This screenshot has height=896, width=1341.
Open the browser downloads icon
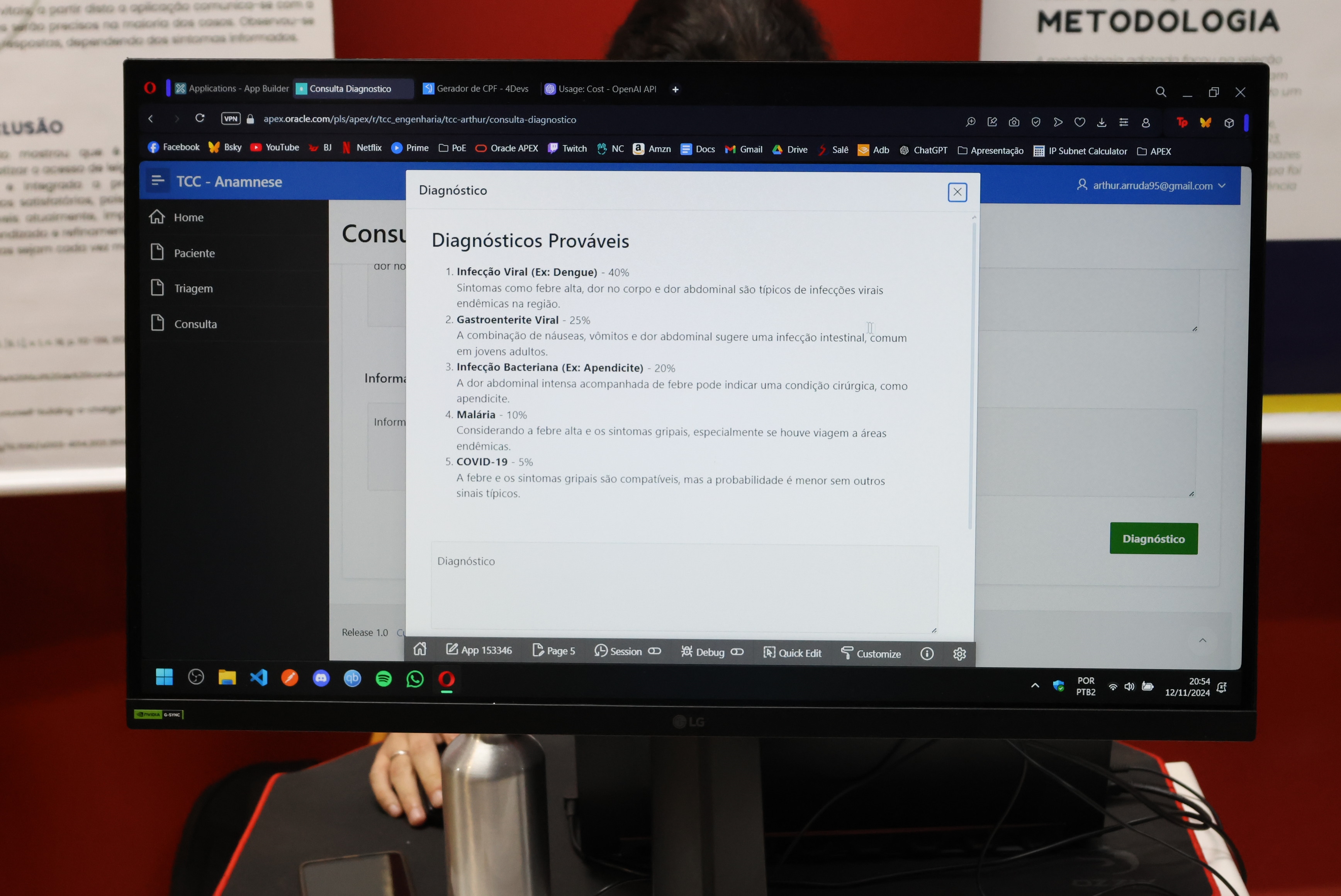point(1101,122)
